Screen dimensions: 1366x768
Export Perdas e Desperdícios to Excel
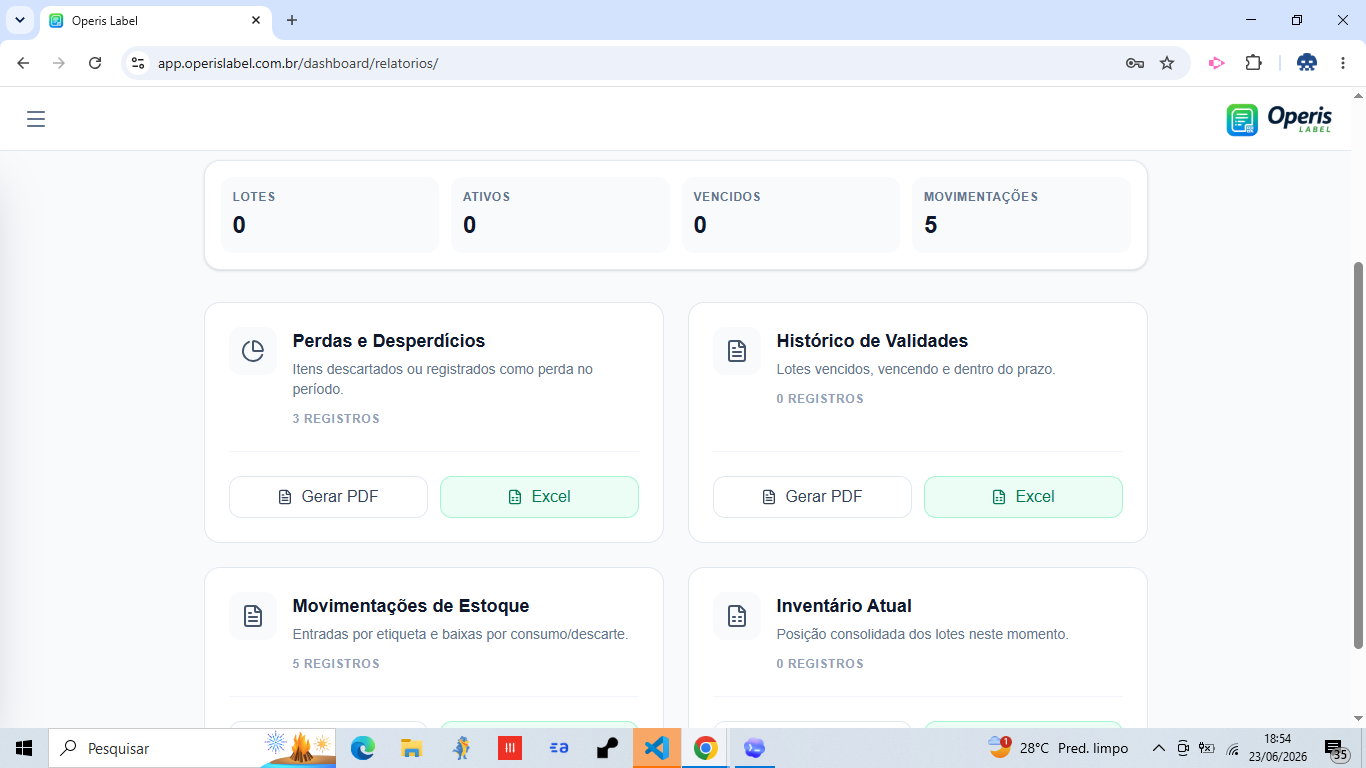pos(539,497)
